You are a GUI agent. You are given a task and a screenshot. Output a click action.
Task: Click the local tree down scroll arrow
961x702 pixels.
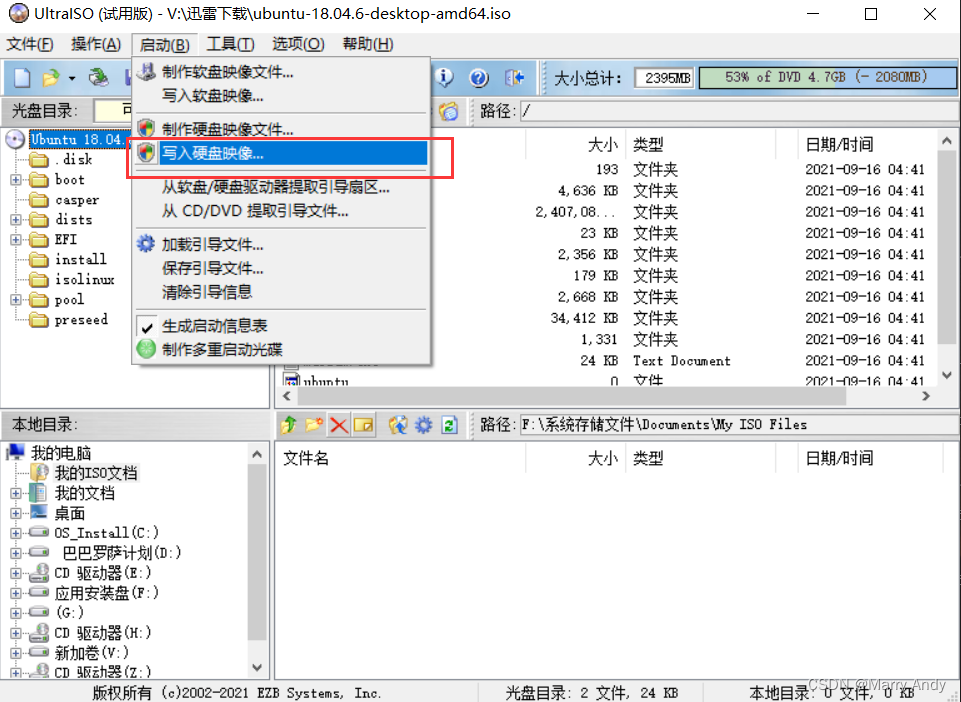257,668
